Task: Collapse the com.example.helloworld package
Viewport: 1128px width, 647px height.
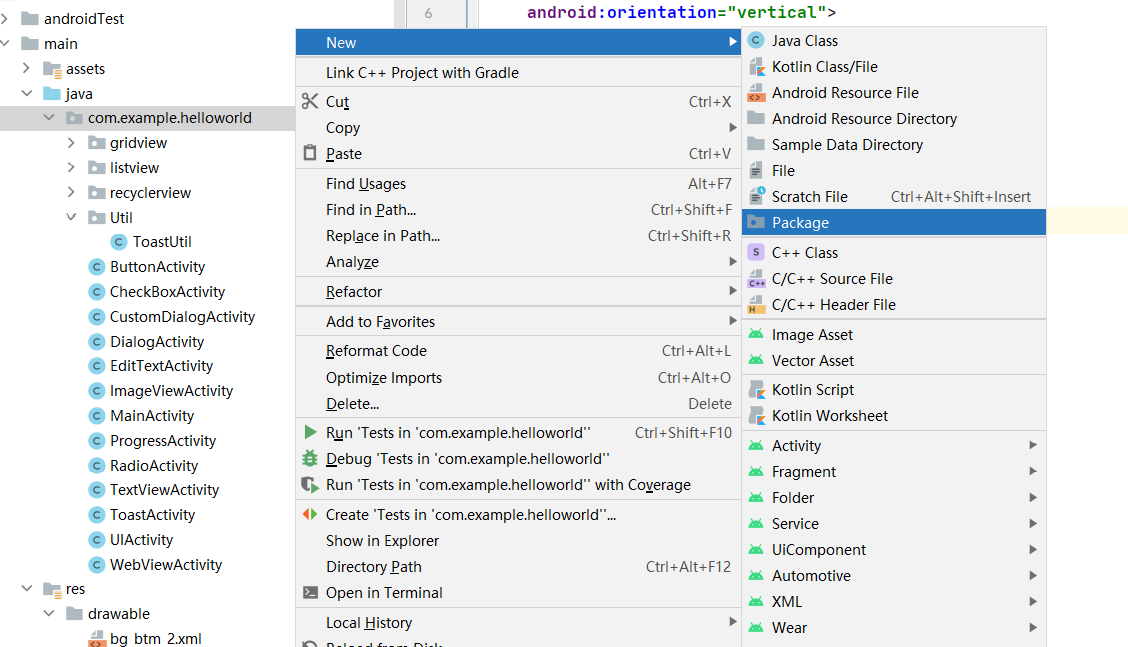Action: pos(49,118)
